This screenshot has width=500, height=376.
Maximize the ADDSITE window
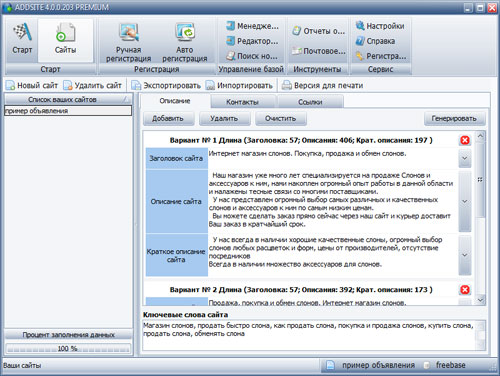[480, 8]
